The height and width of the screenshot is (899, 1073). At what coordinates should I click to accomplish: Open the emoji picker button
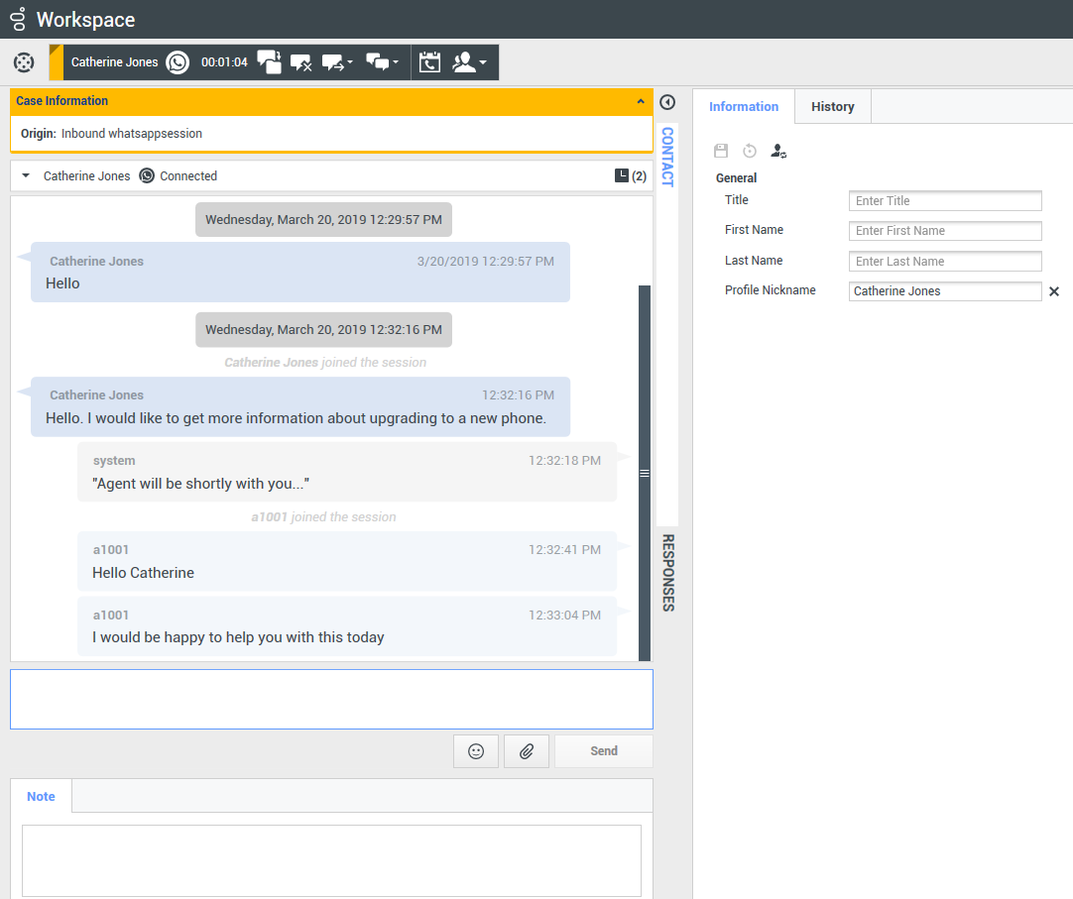click(x=476, y=751)
